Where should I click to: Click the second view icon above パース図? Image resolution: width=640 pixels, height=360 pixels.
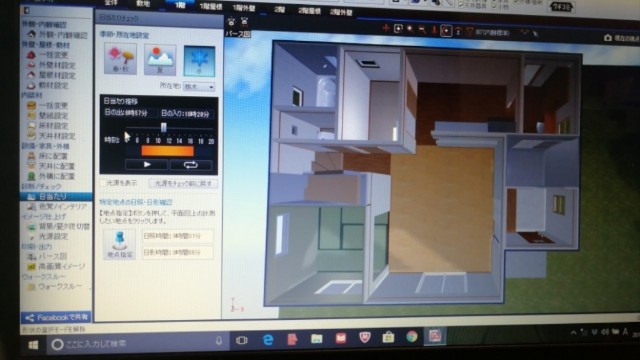[x=244, y=22]
